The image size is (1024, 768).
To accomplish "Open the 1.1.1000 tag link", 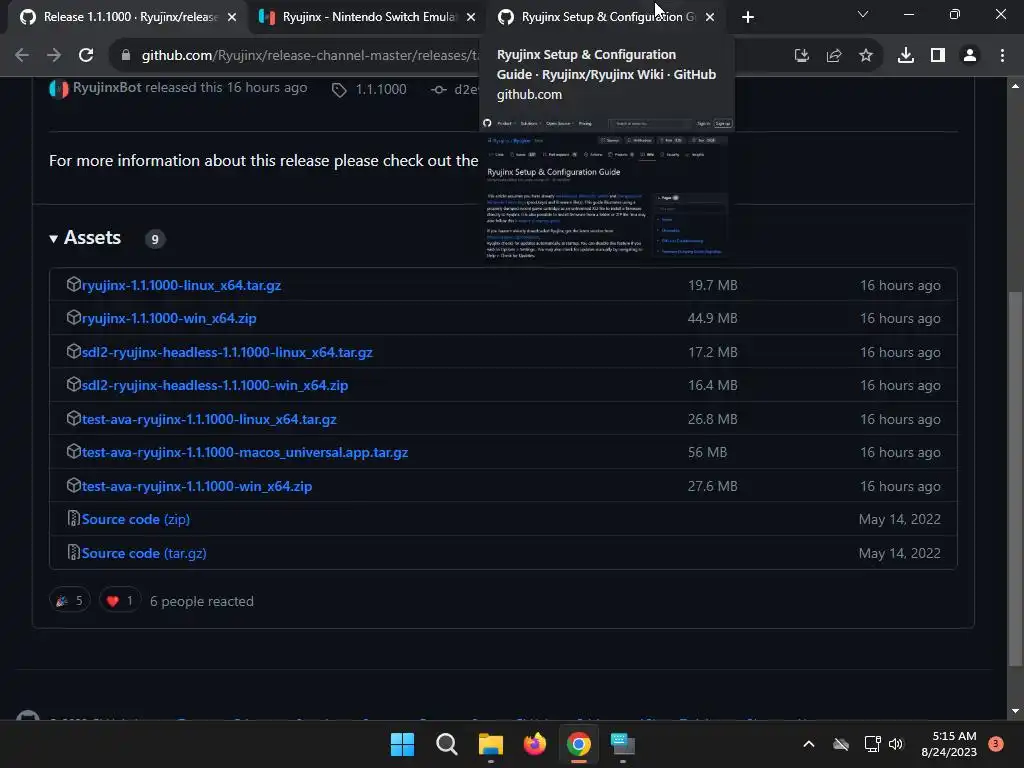I will (x=381, y=89).
